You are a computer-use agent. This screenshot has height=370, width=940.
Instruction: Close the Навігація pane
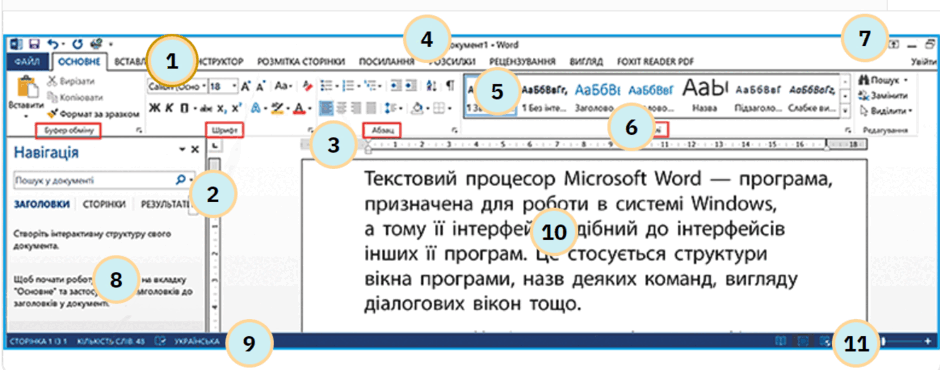[x=195, y=150]
